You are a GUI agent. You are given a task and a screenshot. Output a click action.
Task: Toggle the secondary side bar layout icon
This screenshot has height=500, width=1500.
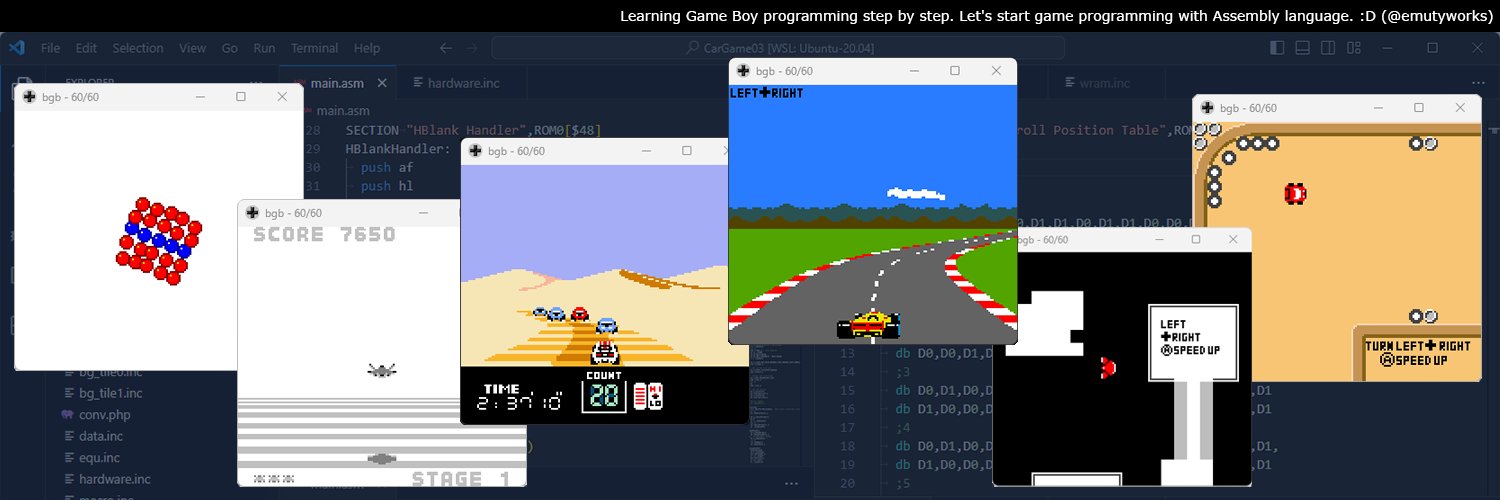click(x=1327, y=48)
